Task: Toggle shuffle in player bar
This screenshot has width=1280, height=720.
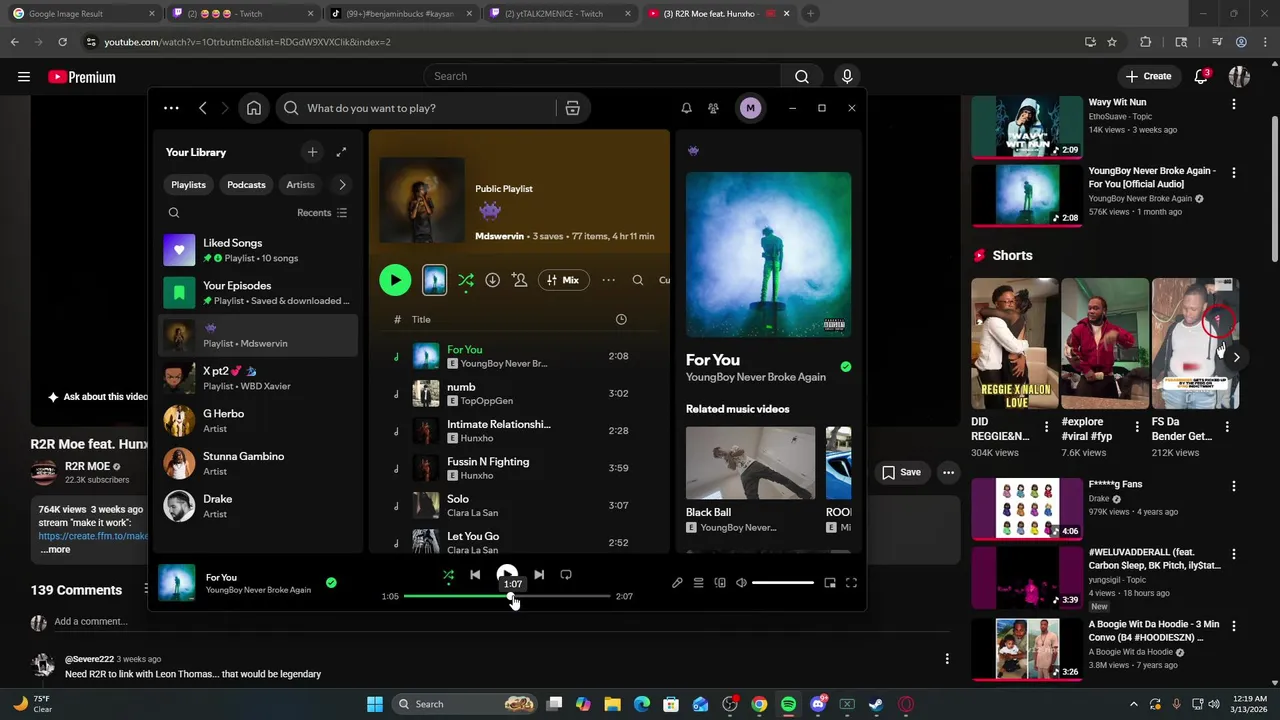Action: 448,575
